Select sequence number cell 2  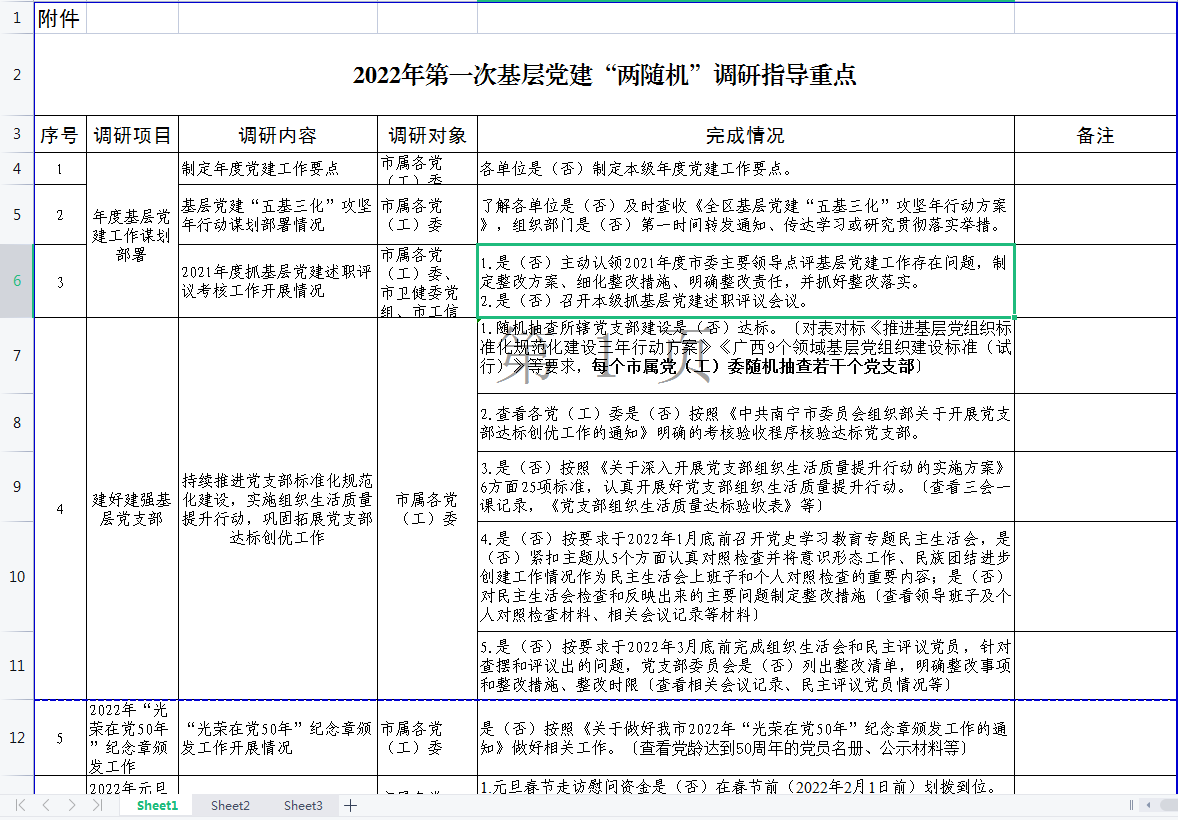[60, 214]
